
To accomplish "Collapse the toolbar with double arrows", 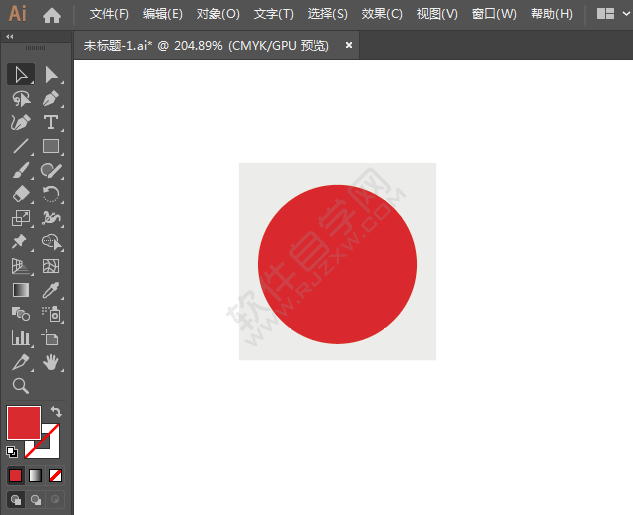I will click(x=10, y=37).
